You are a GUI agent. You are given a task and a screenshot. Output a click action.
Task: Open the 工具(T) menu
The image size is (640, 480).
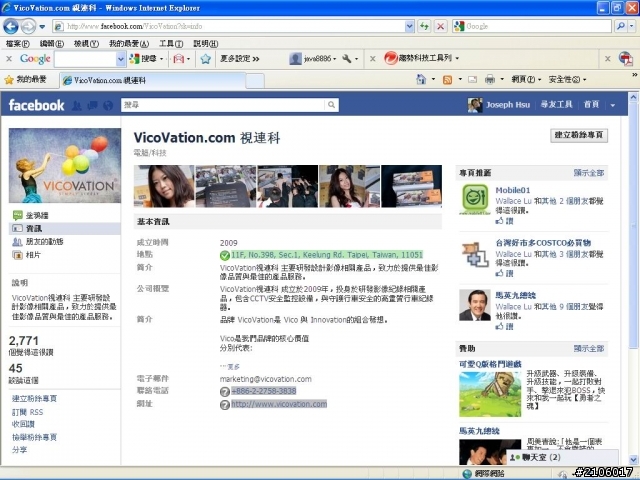click(171, 43)
